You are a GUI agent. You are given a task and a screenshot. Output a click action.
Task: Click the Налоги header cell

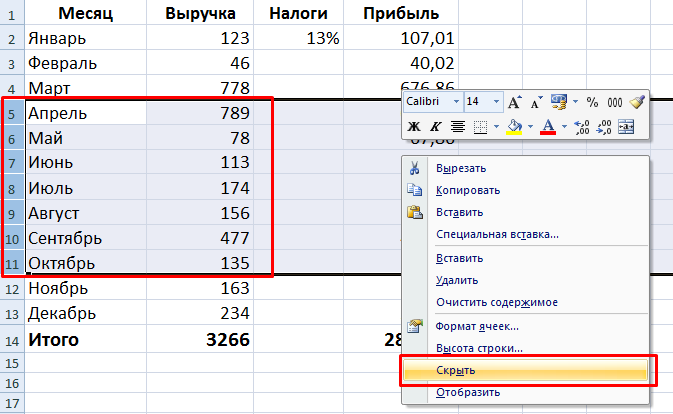(298, 14)
